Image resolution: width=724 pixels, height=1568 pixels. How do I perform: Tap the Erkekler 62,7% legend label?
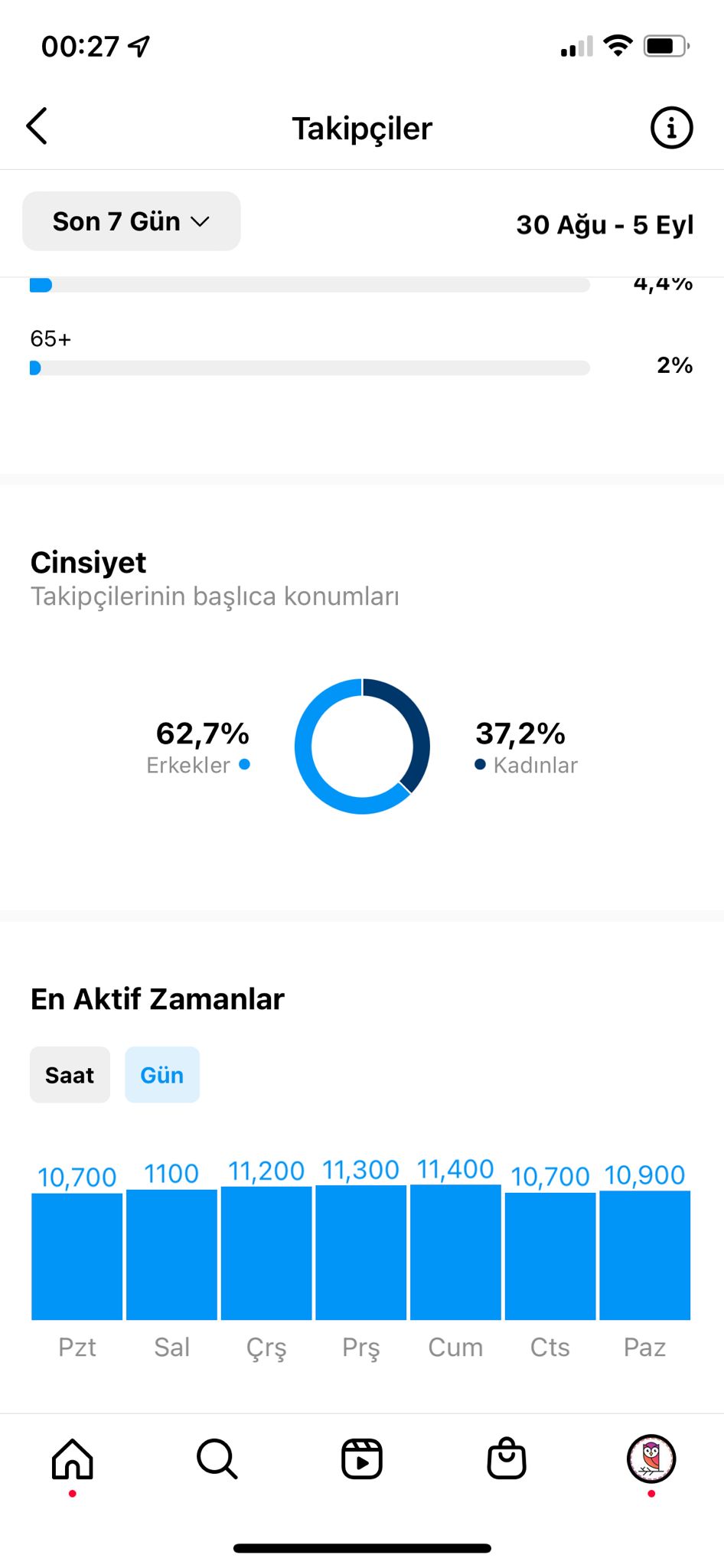click(199, 746)
